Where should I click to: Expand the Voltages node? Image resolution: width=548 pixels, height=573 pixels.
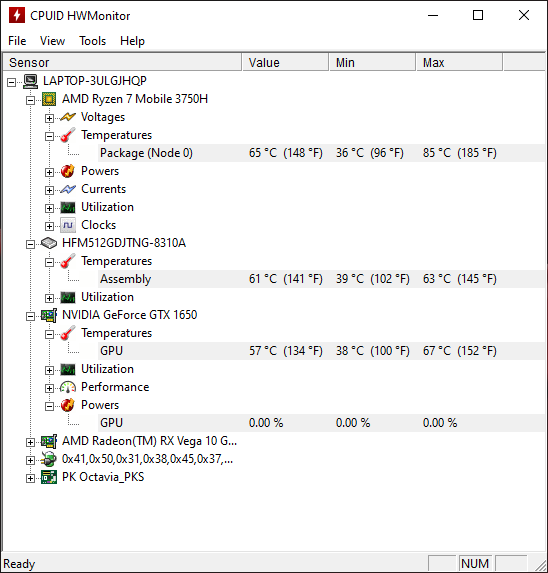49,118
